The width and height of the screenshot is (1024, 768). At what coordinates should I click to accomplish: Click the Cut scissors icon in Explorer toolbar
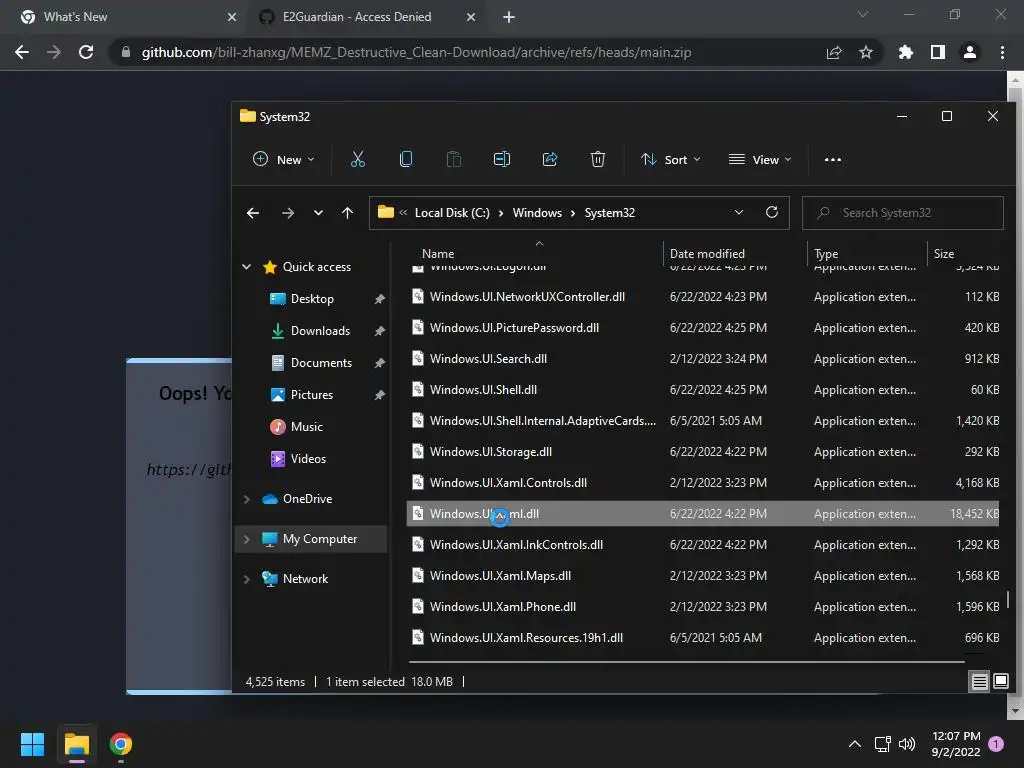(357, 159)
